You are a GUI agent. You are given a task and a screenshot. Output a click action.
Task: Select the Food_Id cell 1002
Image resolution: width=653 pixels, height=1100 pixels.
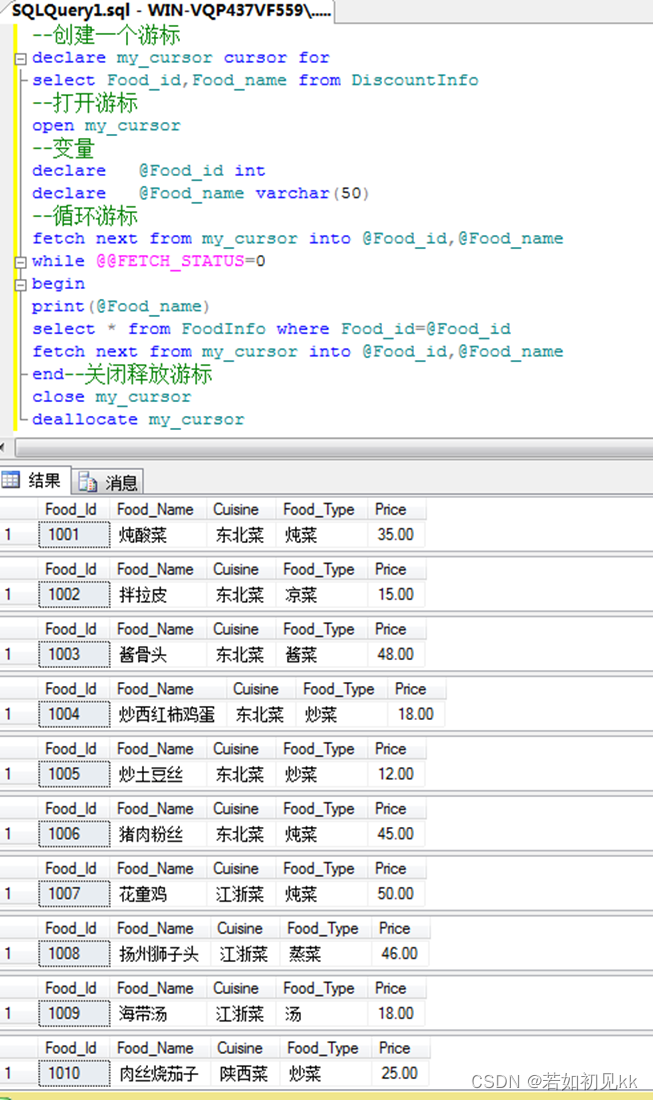[74, 594]
